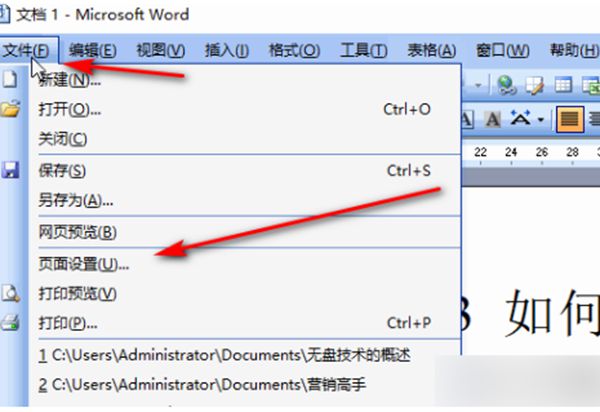600x412 pixels.
Task: Choose 打开(O)... menu entry
Action: [245, 110]
